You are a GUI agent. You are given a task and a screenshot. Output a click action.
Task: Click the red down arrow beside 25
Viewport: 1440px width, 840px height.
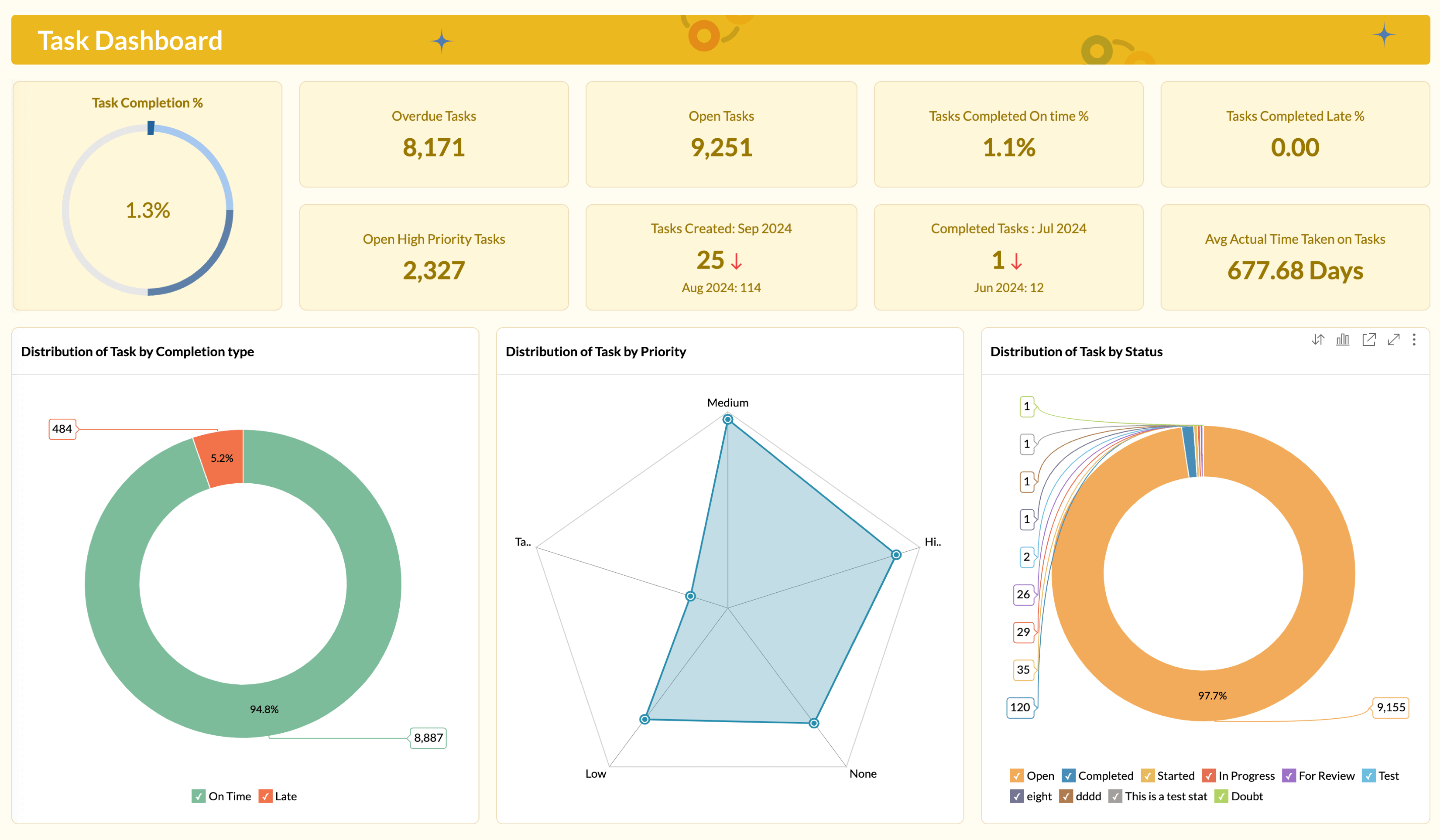point(737,261)
